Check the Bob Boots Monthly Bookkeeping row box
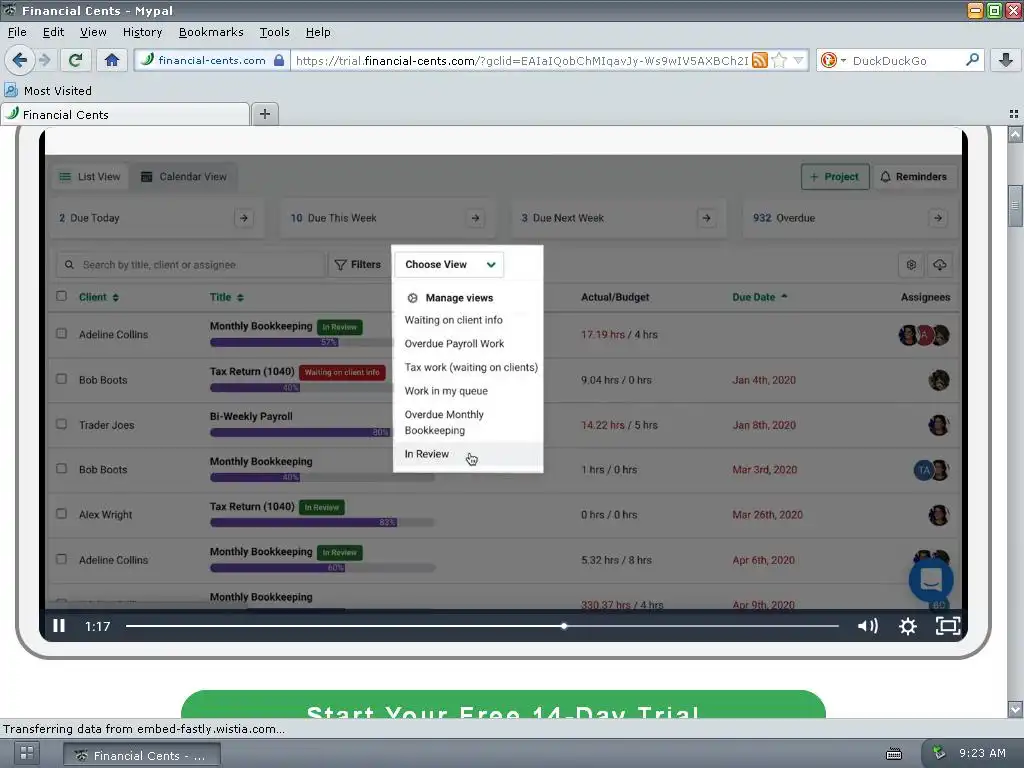The image size is (1024, 768). click(x=61, y=468)
